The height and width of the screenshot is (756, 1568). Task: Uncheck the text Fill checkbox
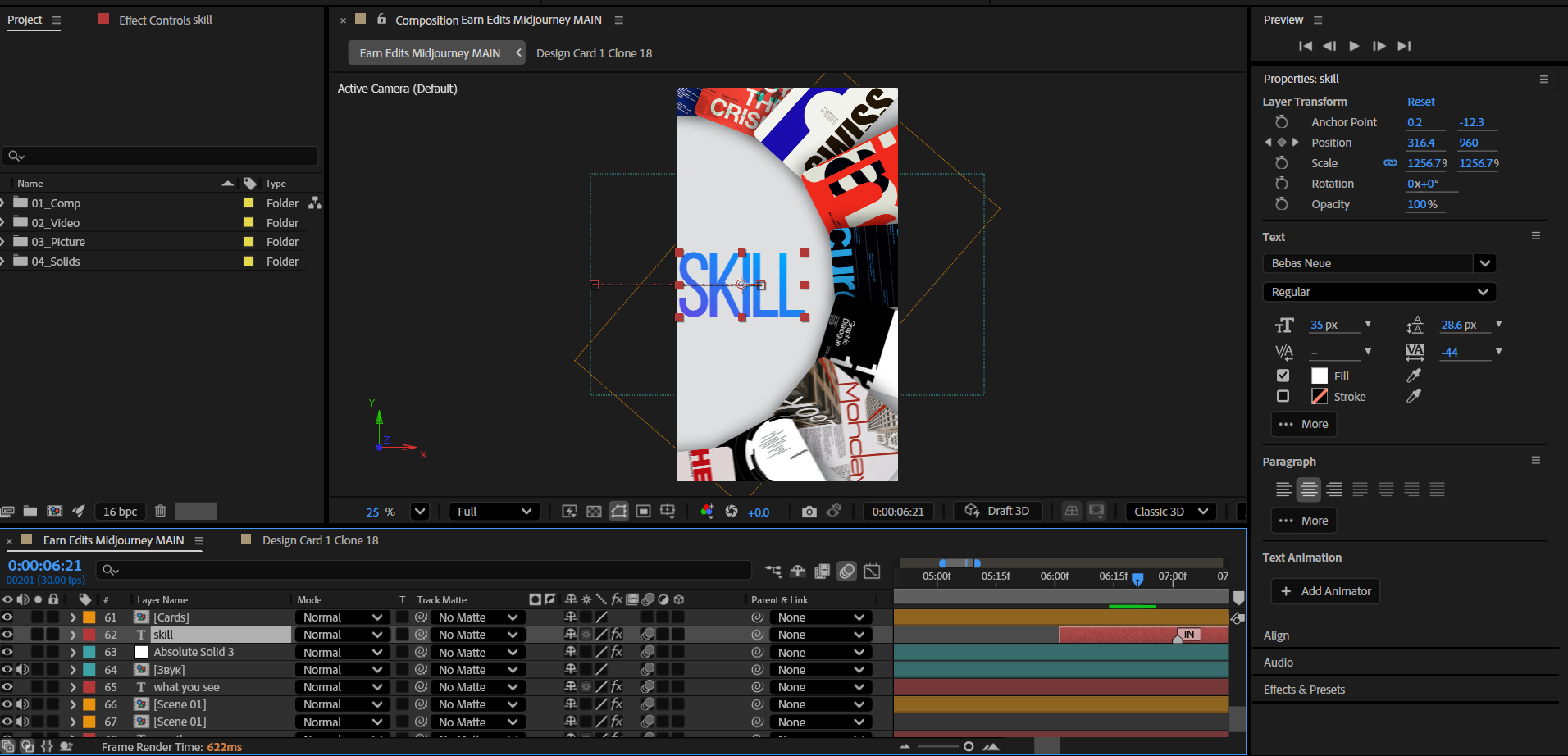(x=1283, y=376)
